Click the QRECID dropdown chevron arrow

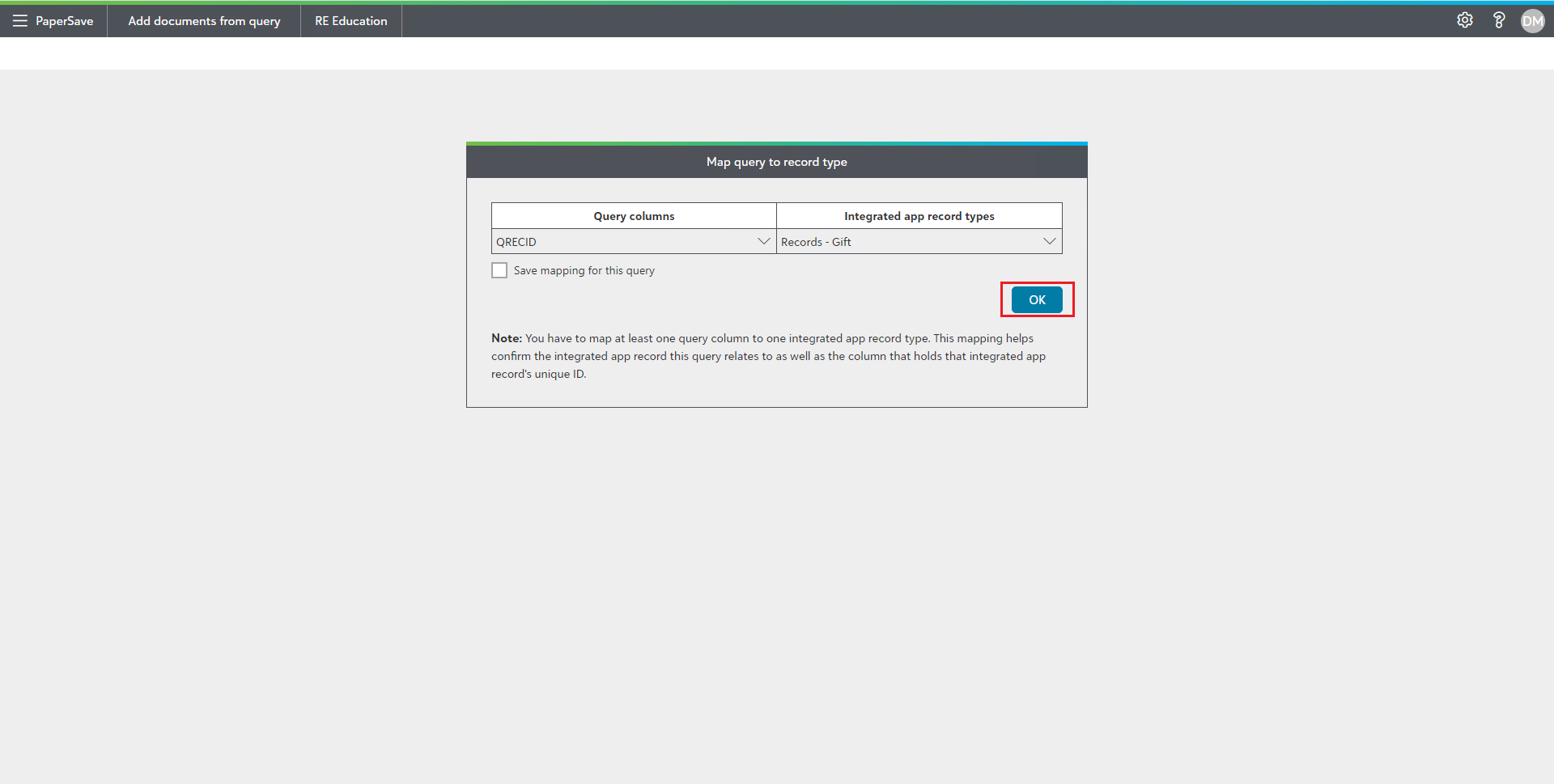[x=763, y=242]
